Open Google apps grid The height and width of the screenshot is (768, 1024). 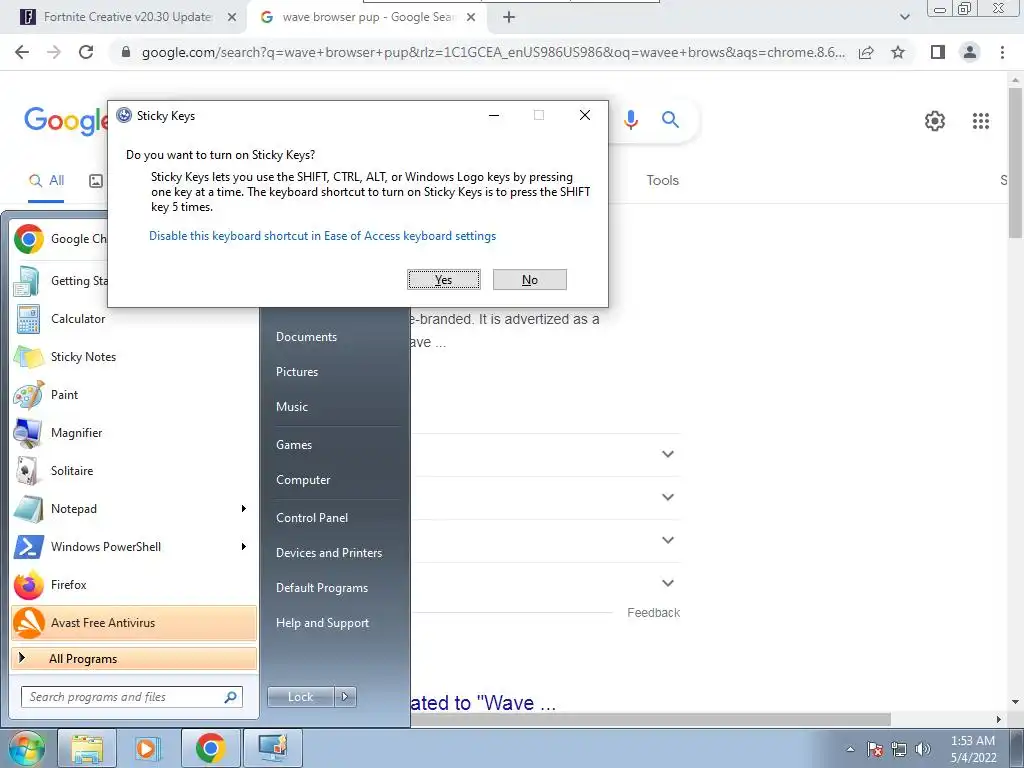[x=980, y=121]
